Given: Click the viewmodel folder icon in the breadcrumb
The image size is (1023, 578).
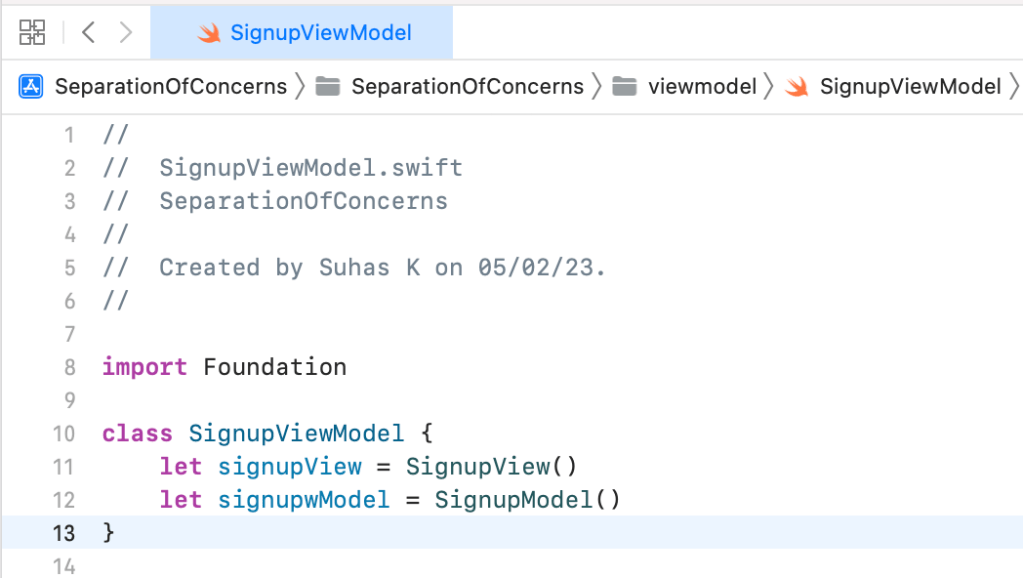Looking at the screenshot, I should tap(625, 87).
